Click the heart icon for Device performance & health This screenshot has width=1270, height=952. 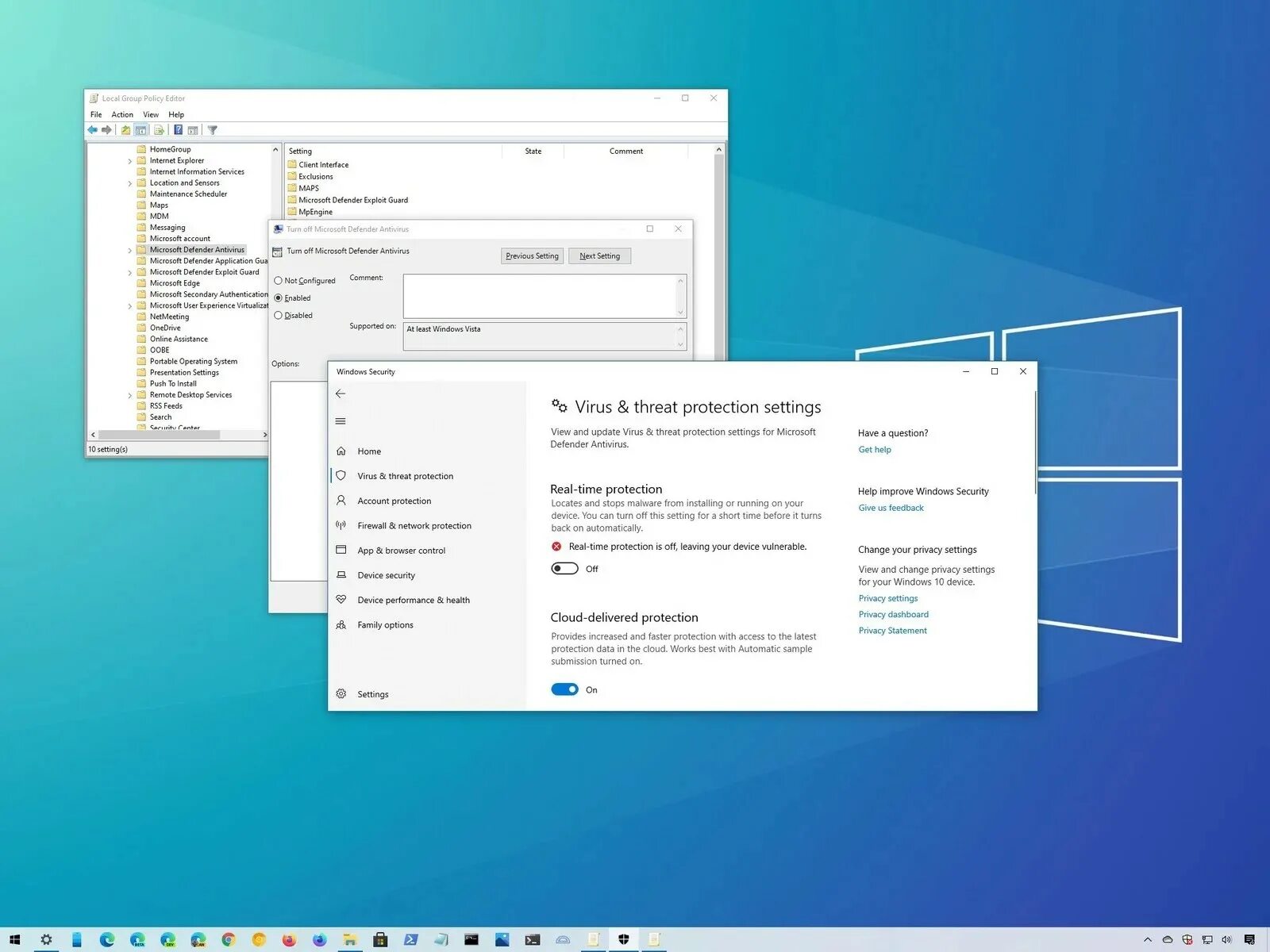coord(341,600)
